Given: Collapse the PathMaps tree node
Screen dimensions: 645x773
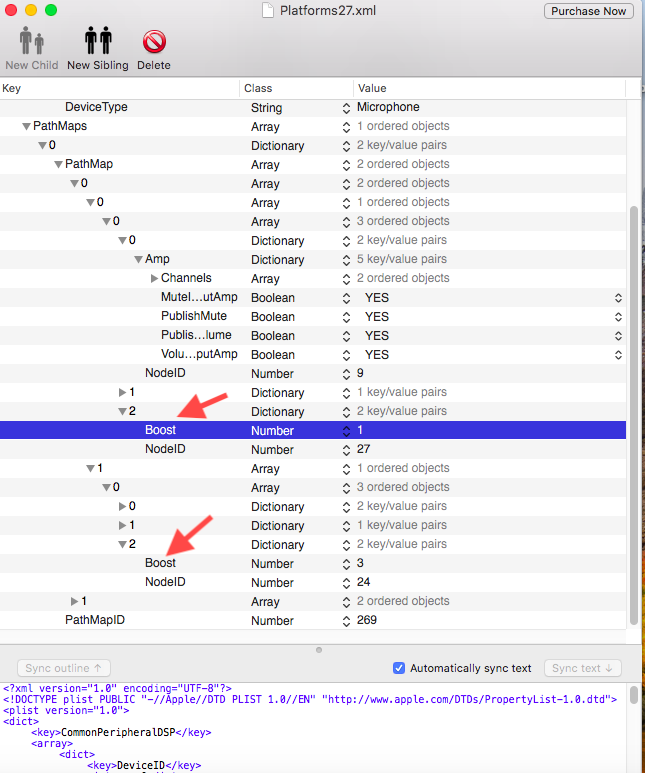Looking at the screenshot, I should click(27, 127).
